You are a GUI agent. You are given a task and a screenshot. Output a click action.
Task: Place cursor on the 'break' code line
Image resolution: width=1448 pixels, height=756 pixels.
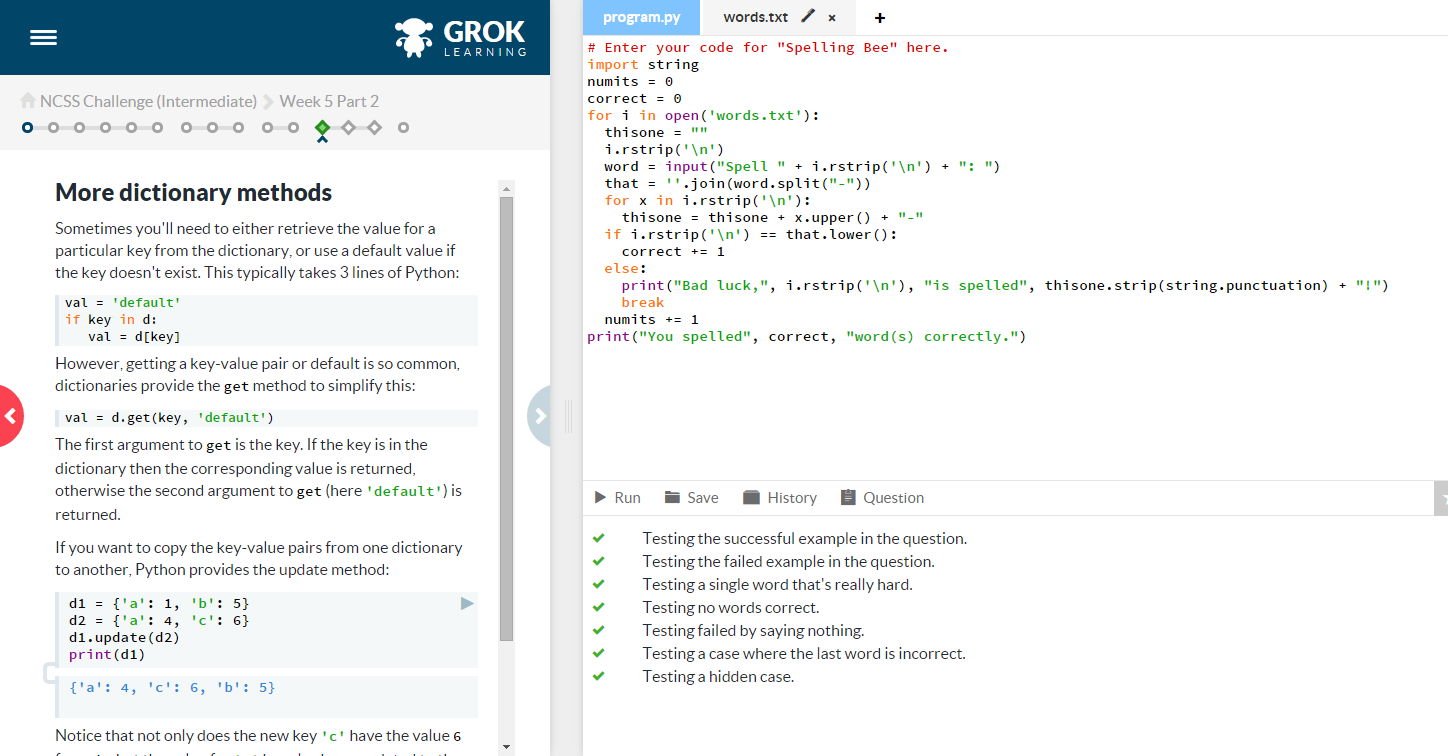click(x=642, y=302)
